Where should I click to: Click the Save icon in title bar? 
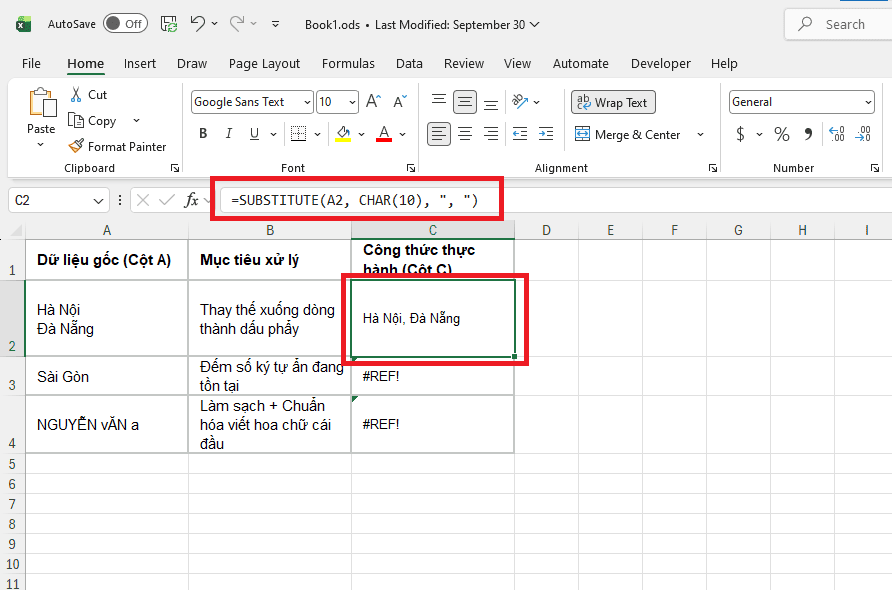point(169,24)
